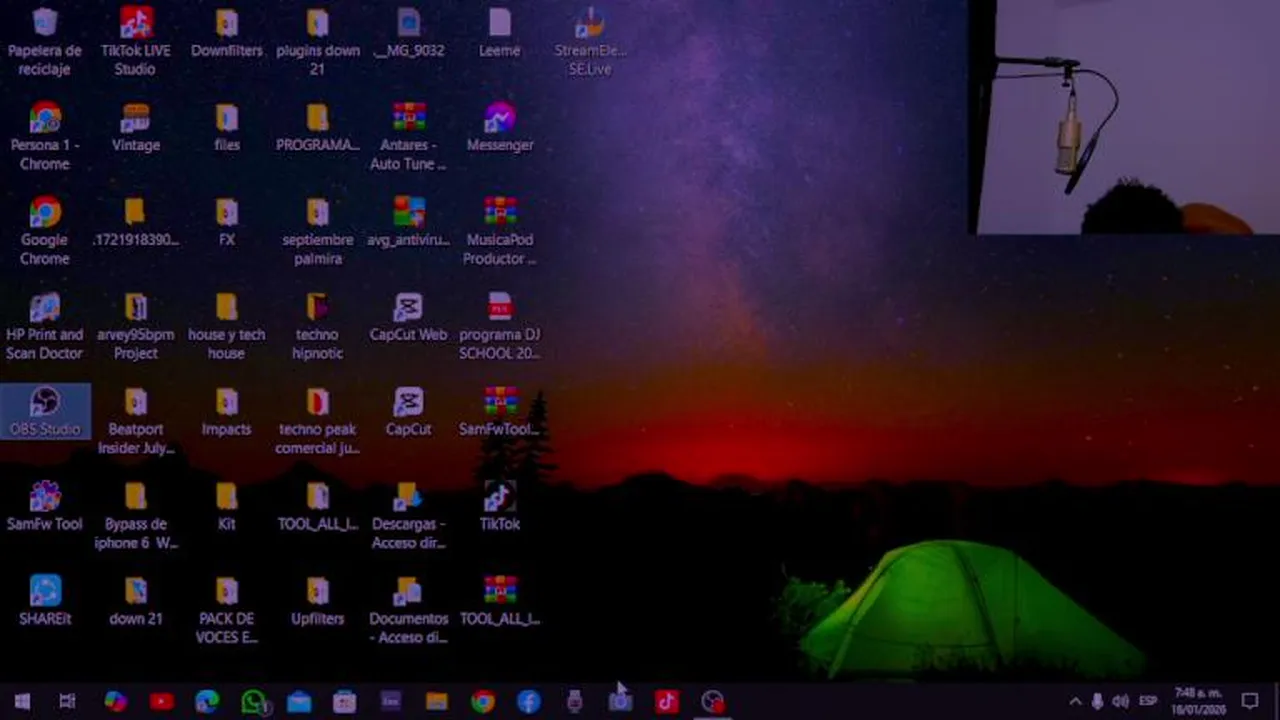Viewport: 1280px width, 720px height.
Task: Select Bypass de iphone 6 folder
Action: click(136, 516)
